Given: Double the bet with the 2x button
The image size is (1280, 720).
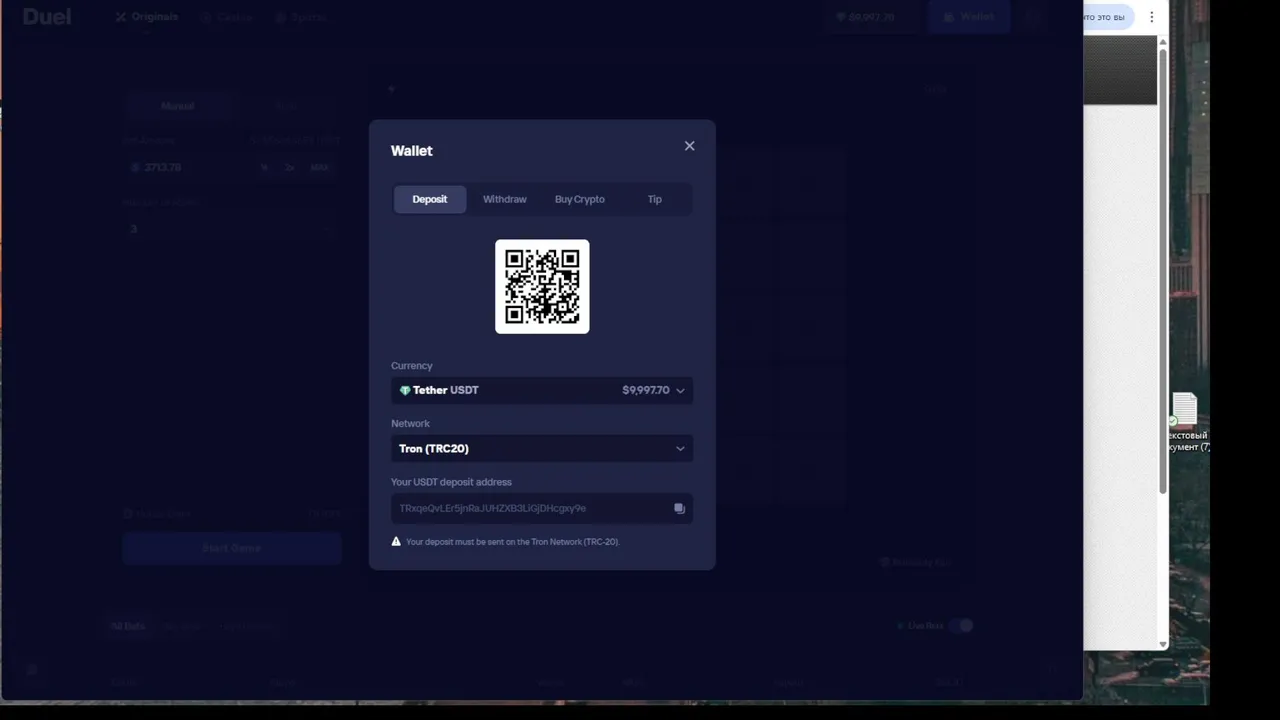Looking at the screenshot, I should pyautogui.click(x=290, y=167).
